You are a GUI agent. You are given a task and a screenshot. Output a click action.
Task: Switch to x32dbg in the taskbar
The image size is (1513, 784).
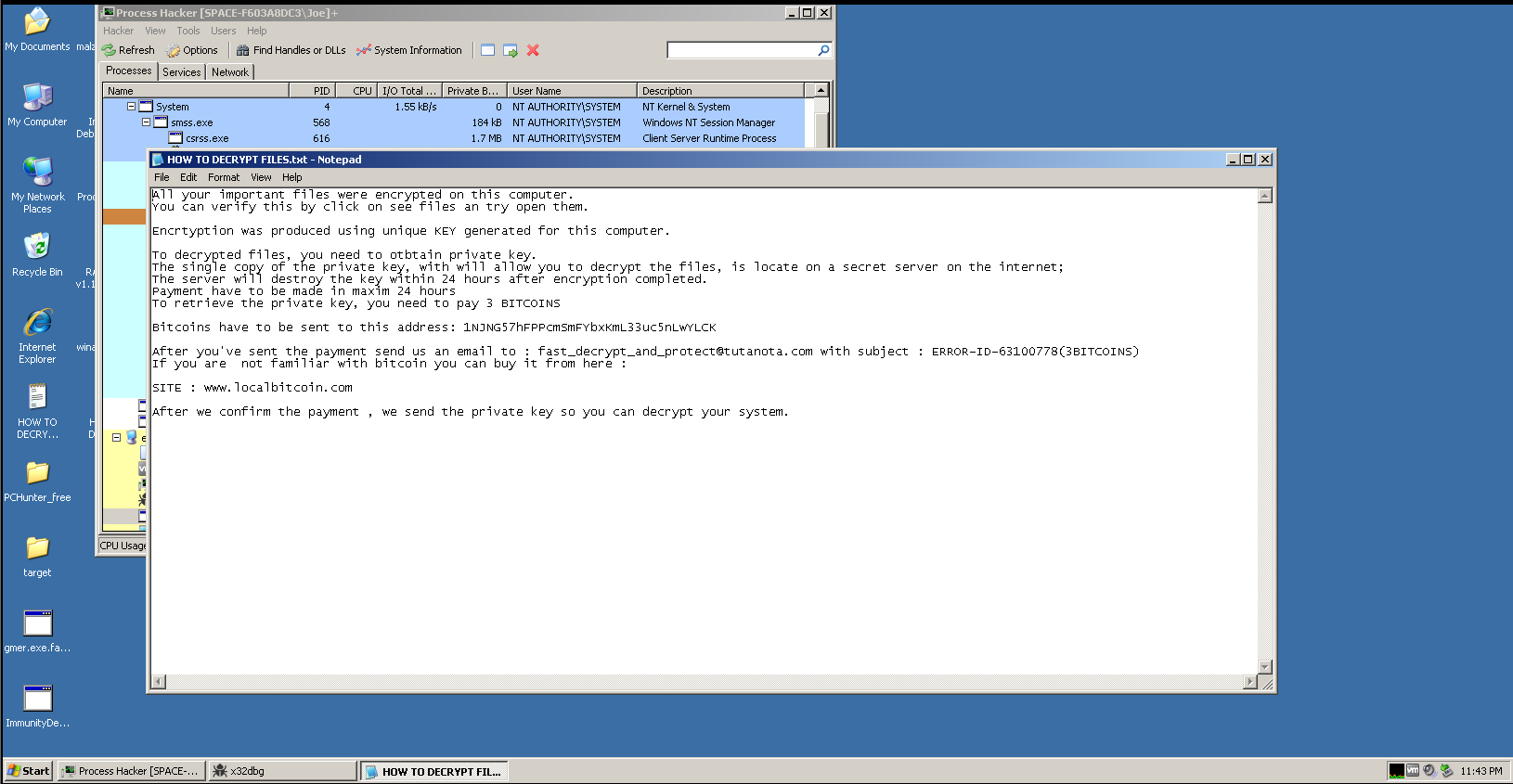click(x=282, y=771)
